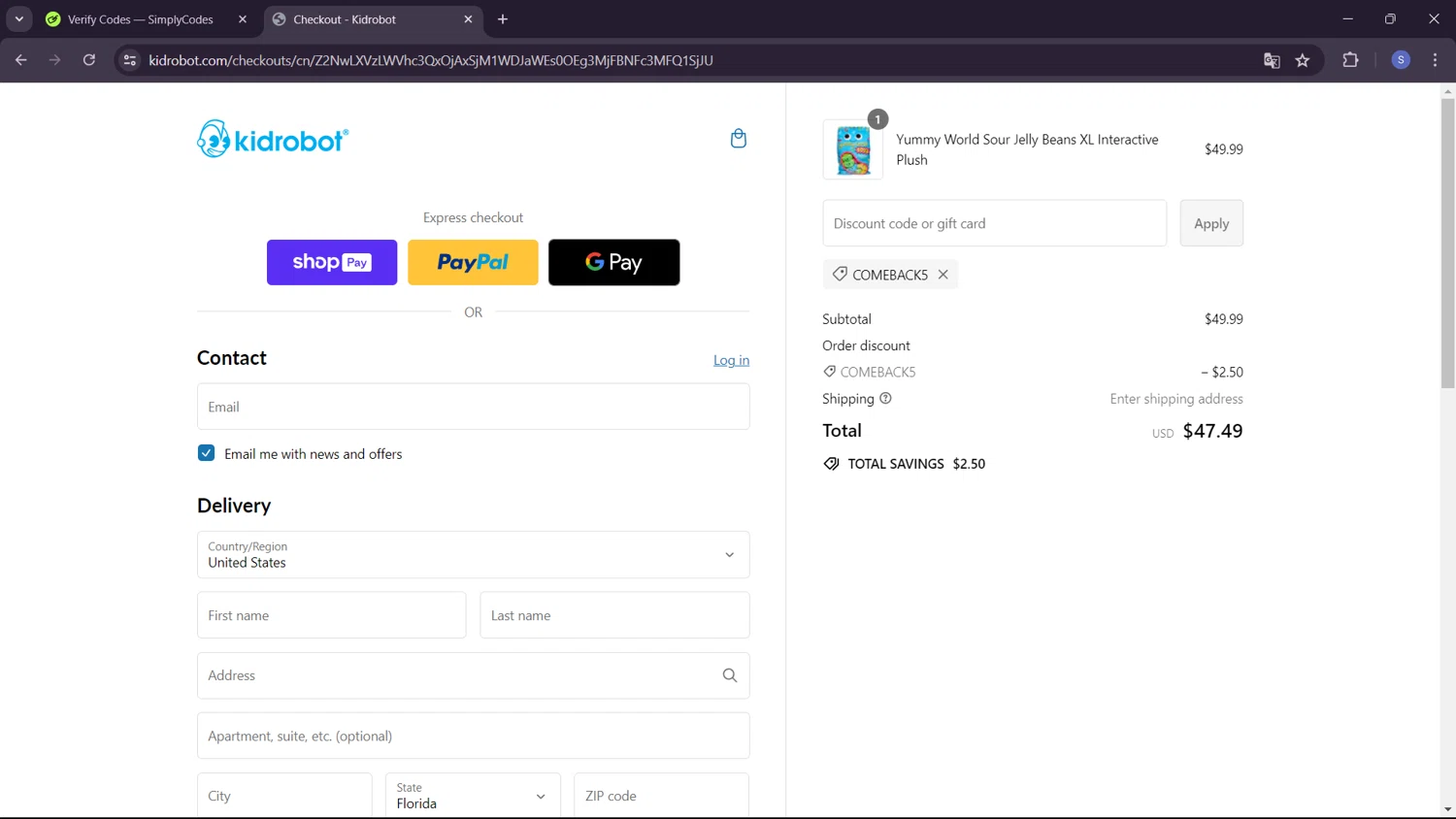The height and width of the screenshot is (819, 1456).
Task: Close the Verify Codes — SimplyCodes tab
Action: click(243, 19)
